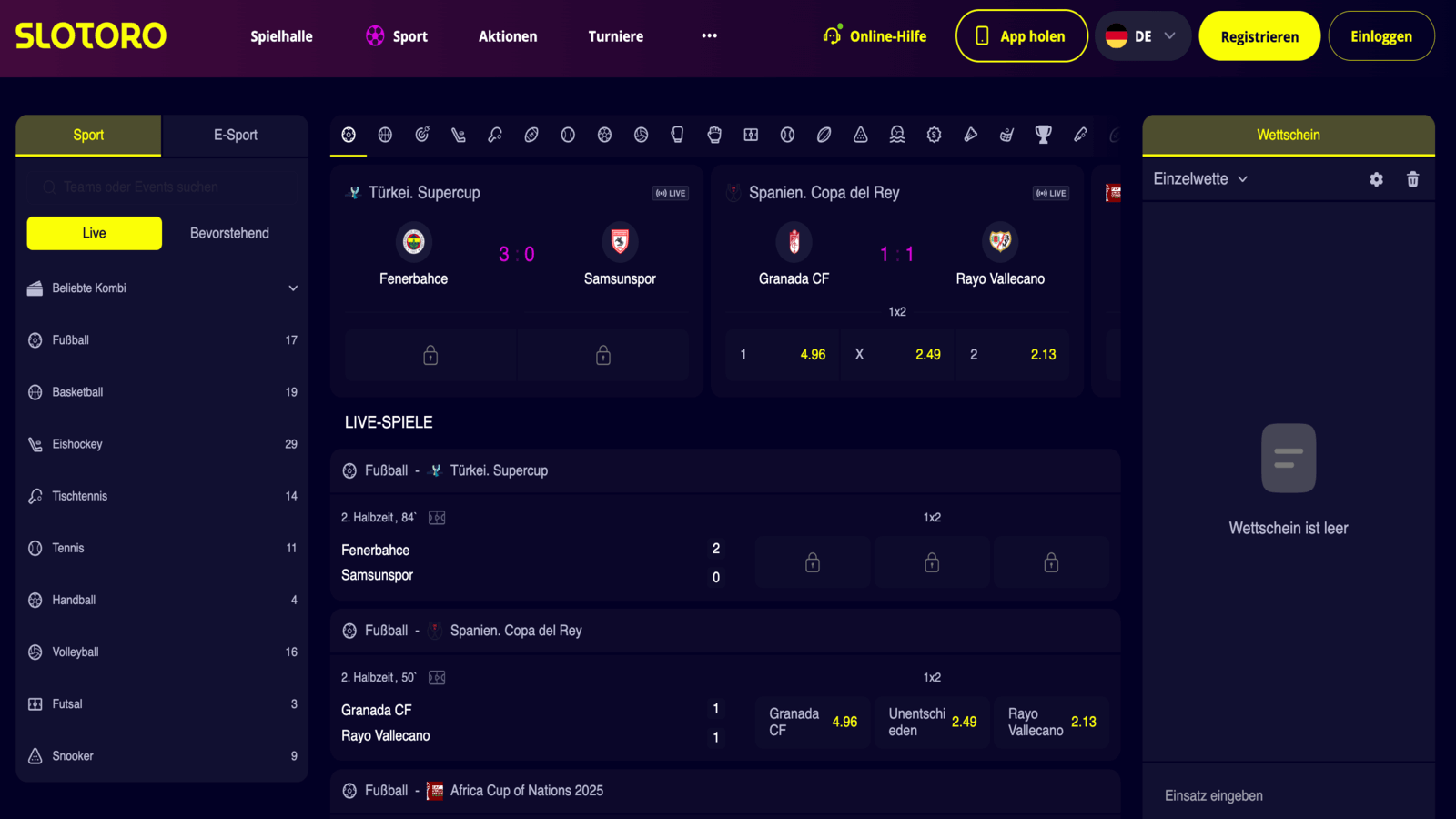Focus the Teams oder Events search field
Image resolution: width=1456 pixels, height=819 pixels.
(x=162, y=187)
